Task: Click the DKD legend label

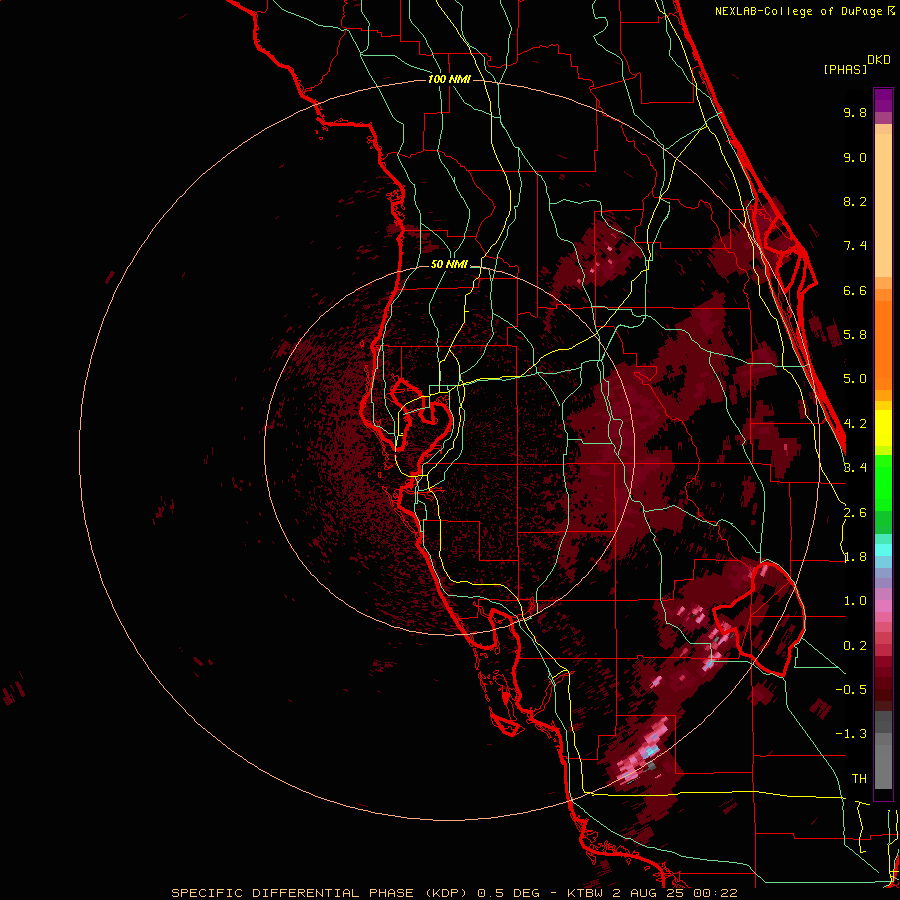Action: click(x=879, y=60)
